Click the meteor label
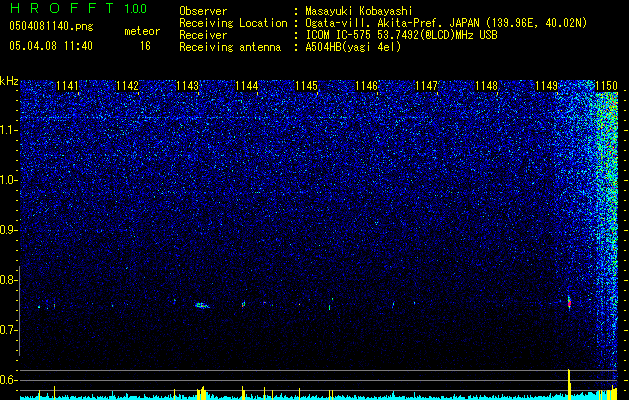Viewport: 629px width, 400px height. 142,31
